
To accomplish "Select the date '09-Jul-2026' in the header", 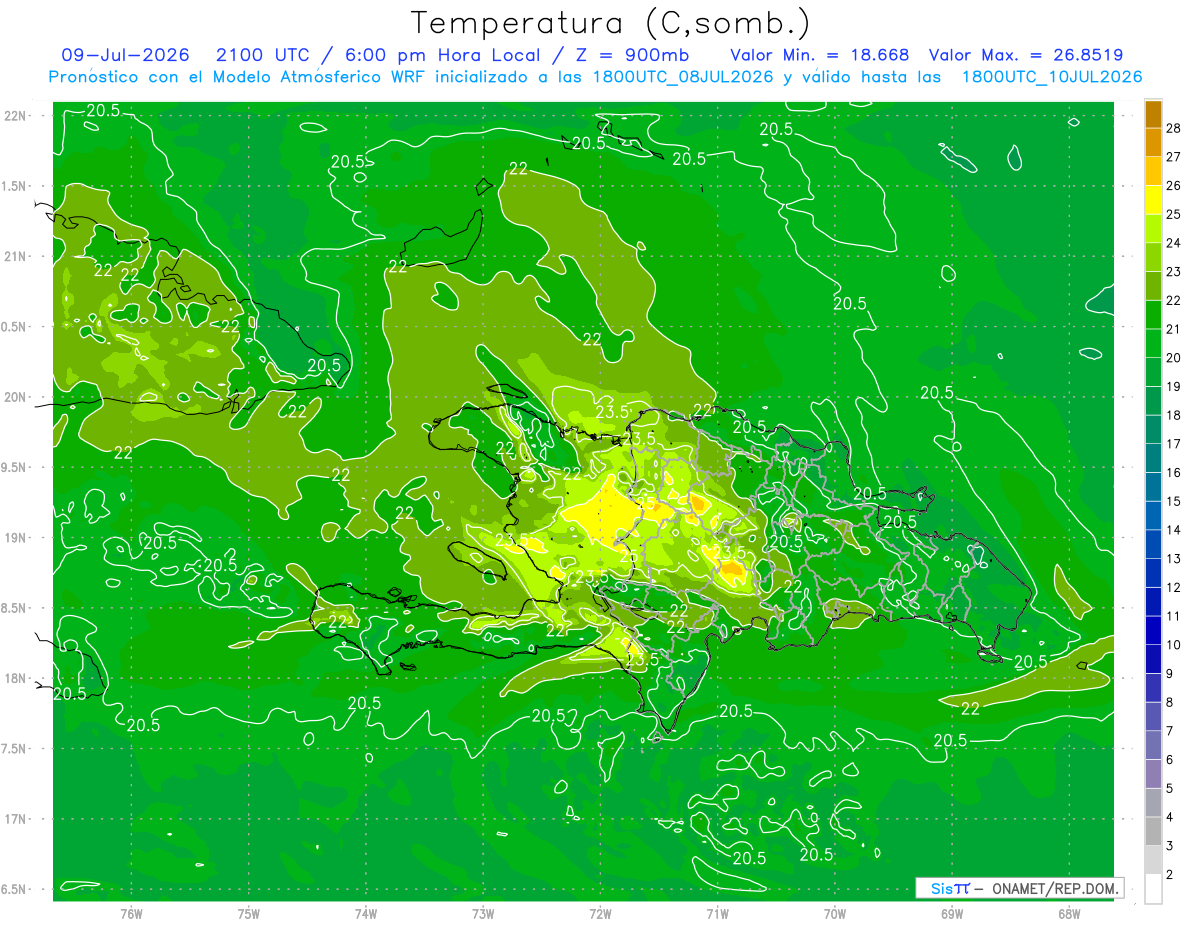I will point(125,55).
